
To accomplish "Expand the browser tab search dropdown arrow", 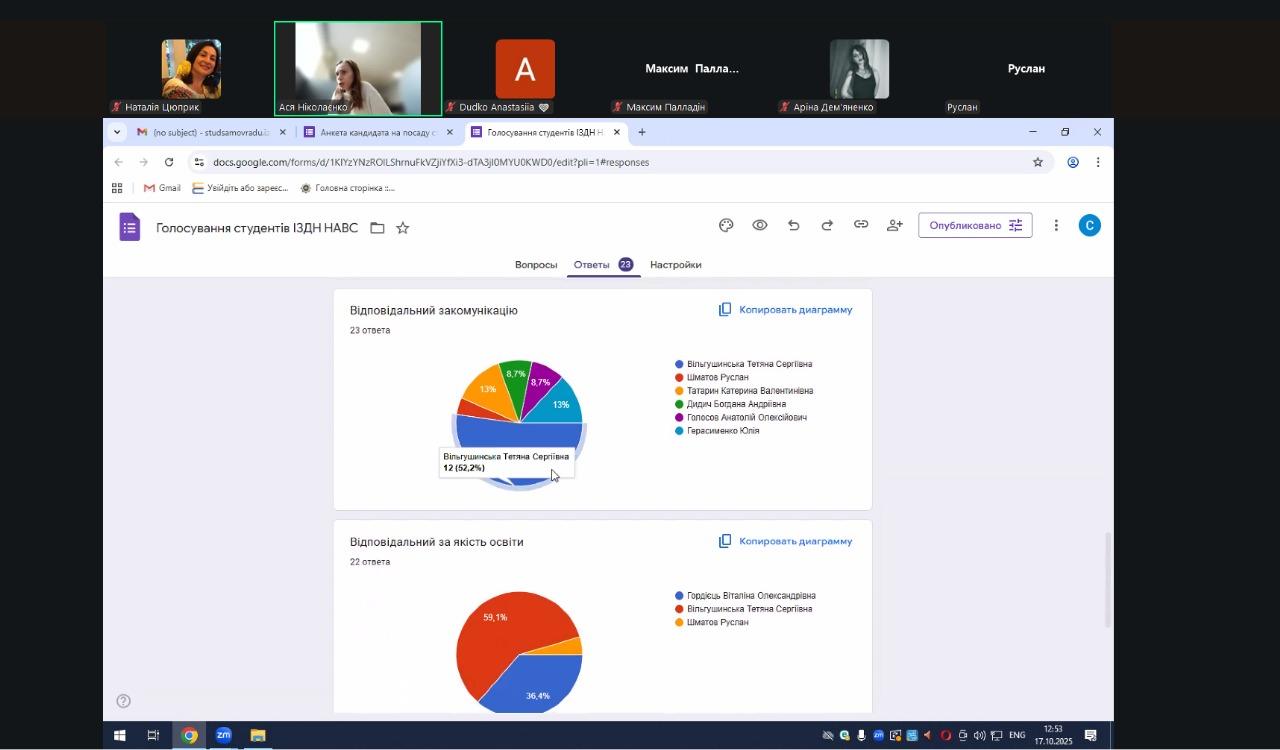I will click(x=117, y=132).
